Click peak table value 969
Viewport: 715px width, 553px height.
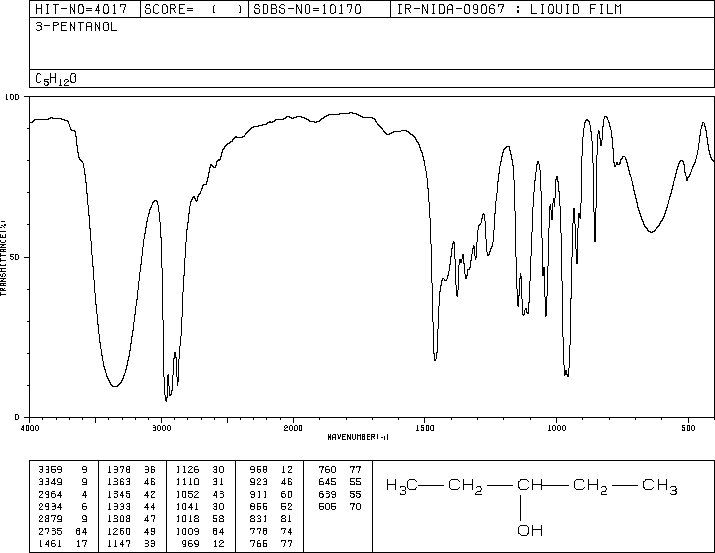191,544
